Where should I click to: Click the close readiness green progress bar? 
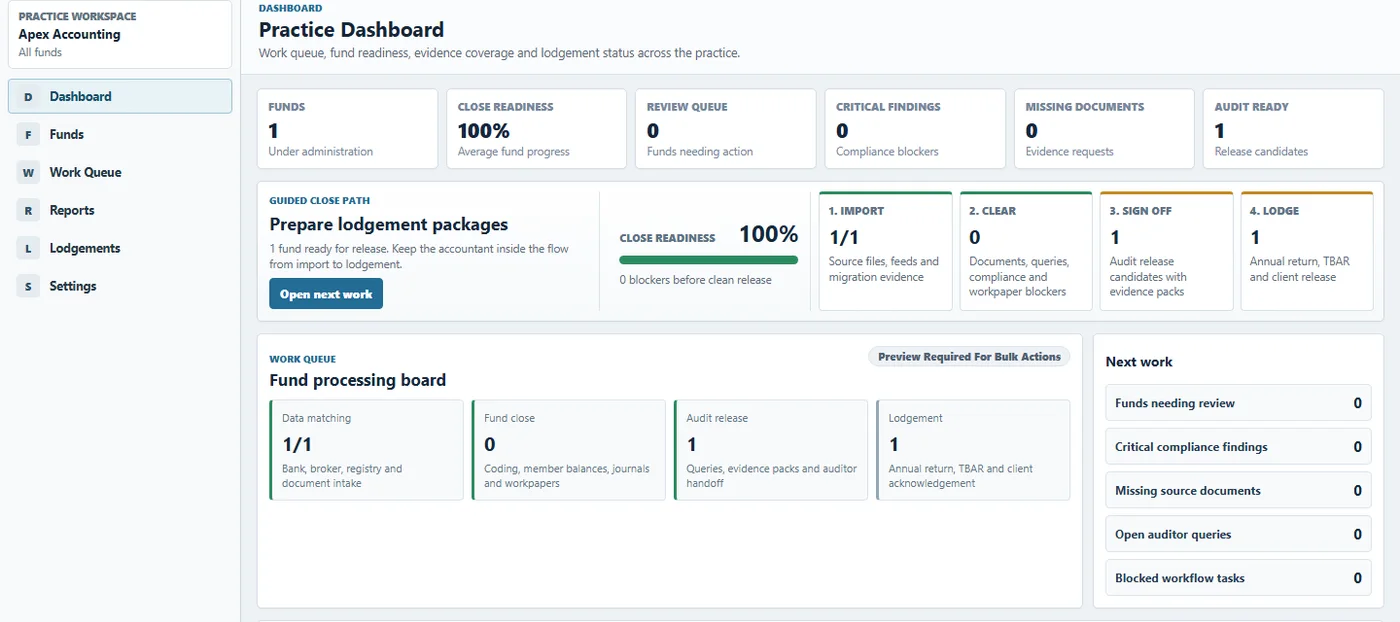tap(709, 260)
